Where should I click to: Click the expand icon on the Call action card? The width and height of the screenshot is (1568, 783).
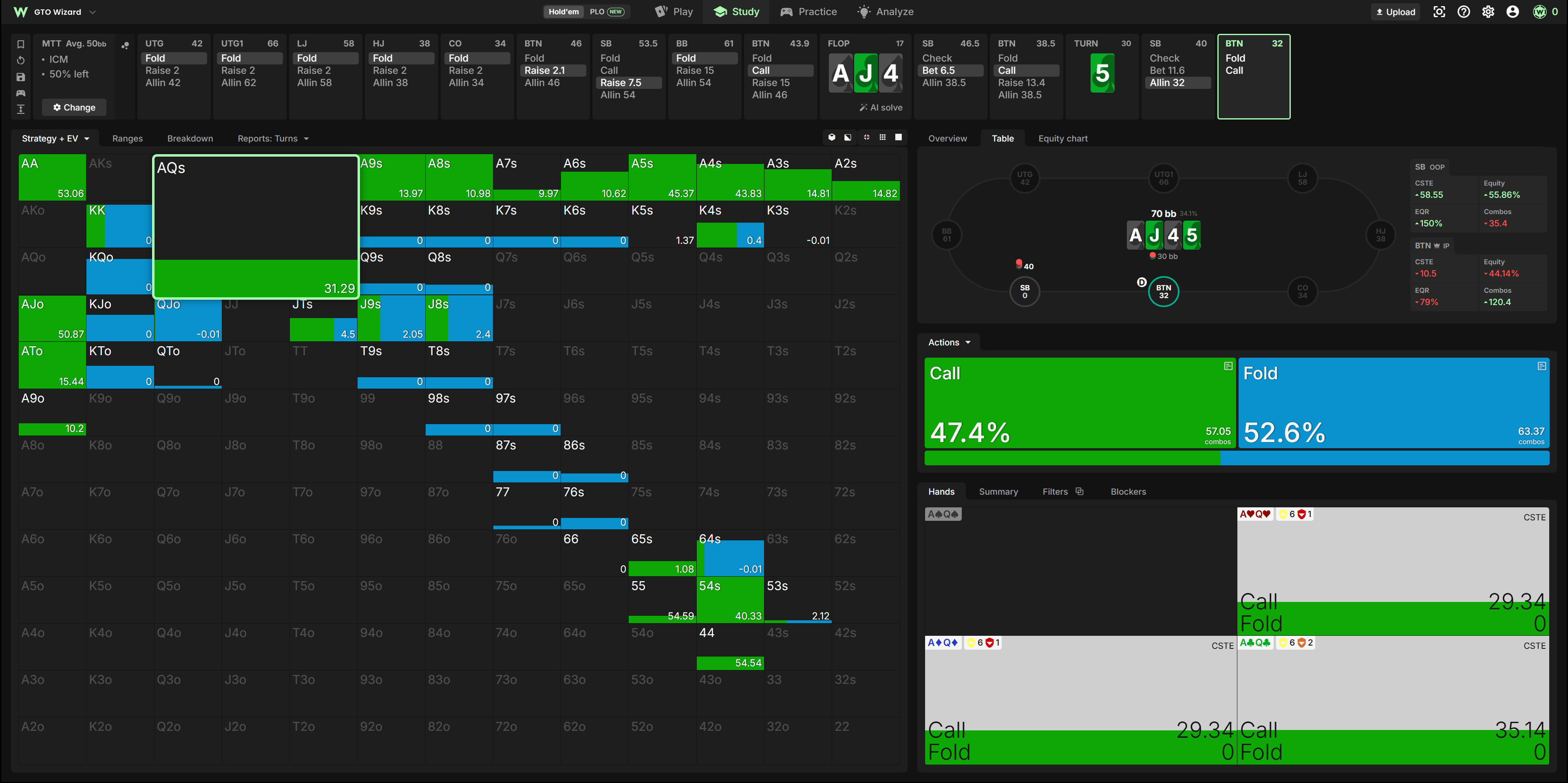pos(1228,366)
